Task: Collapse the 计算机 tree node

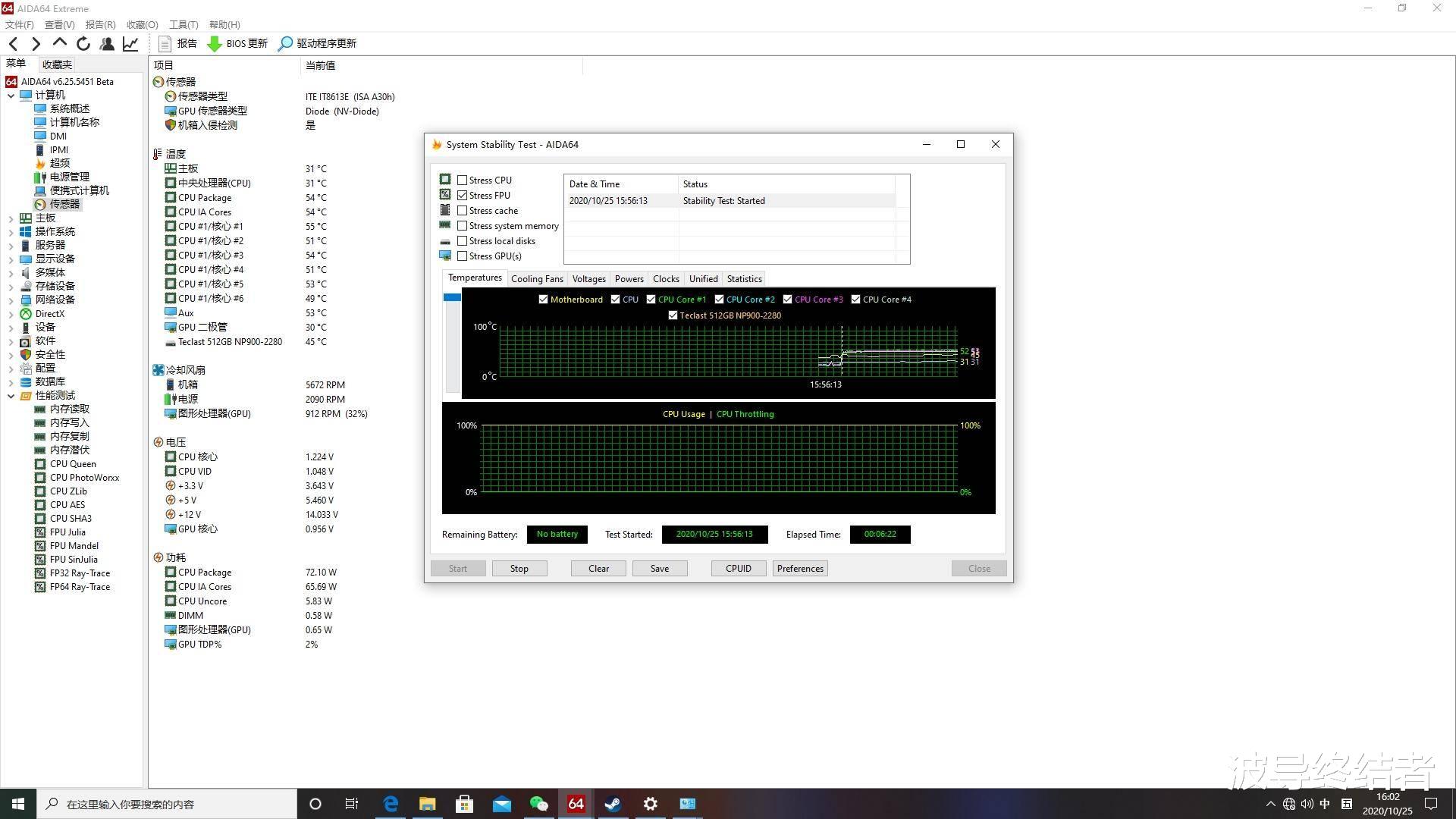Action: pos(11,96)
